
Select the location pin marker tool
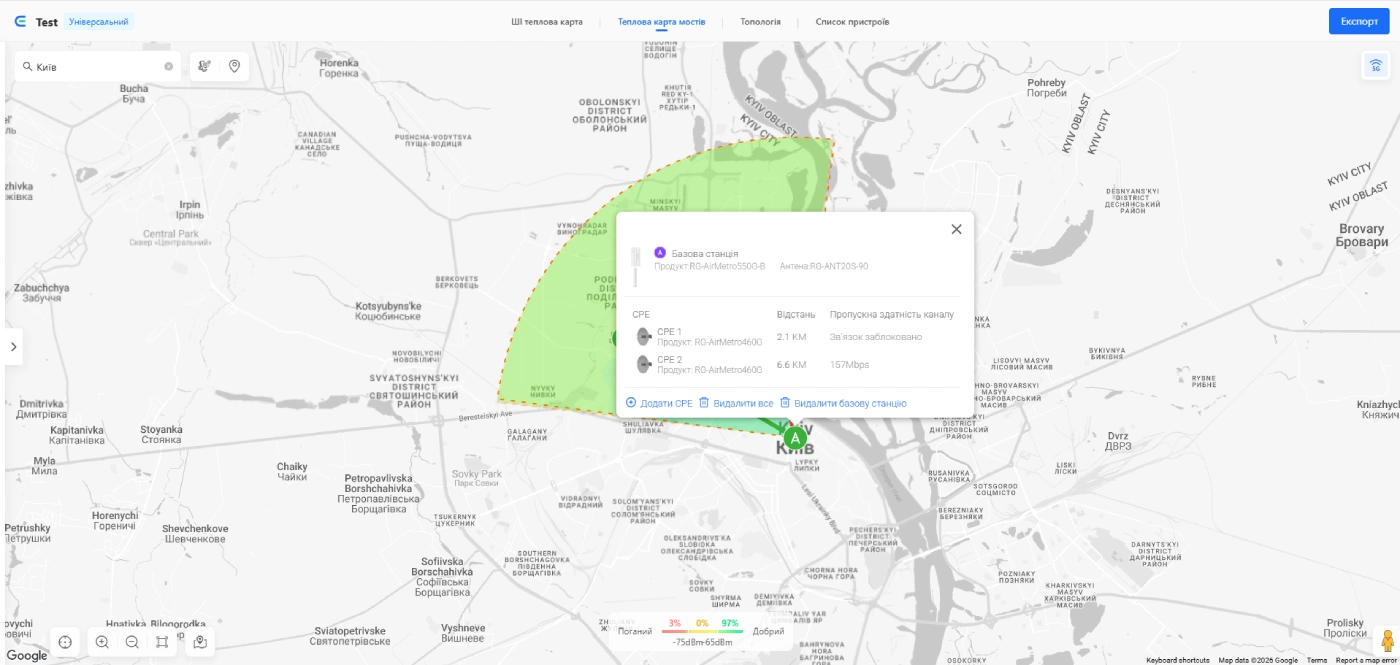pos(234,67)
